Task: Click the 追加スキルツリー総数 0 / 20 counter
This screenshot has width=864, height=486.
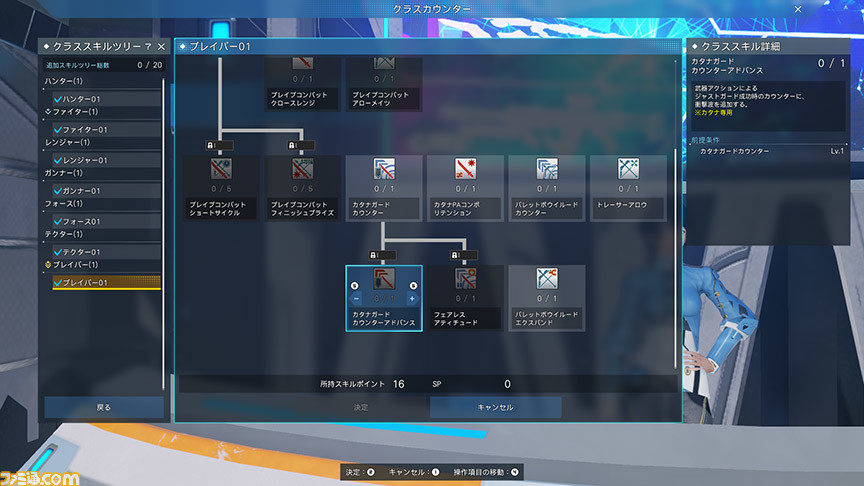Action: 104,65
